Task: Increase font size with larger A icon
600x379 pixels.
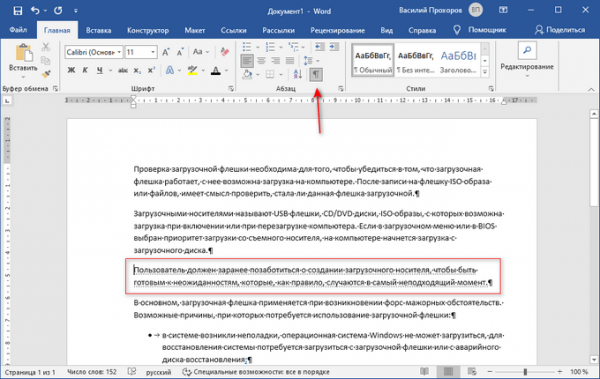Action: click(166, 52)
